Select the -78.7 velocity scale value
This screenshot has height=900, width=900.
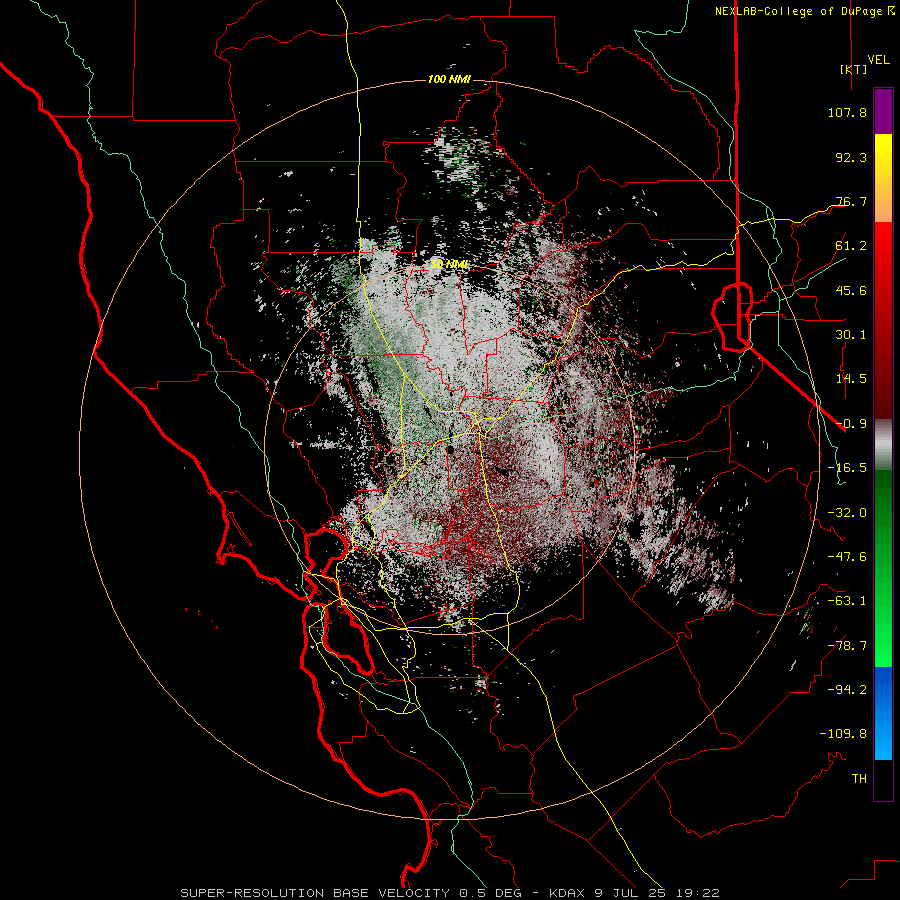coord(847,646)
